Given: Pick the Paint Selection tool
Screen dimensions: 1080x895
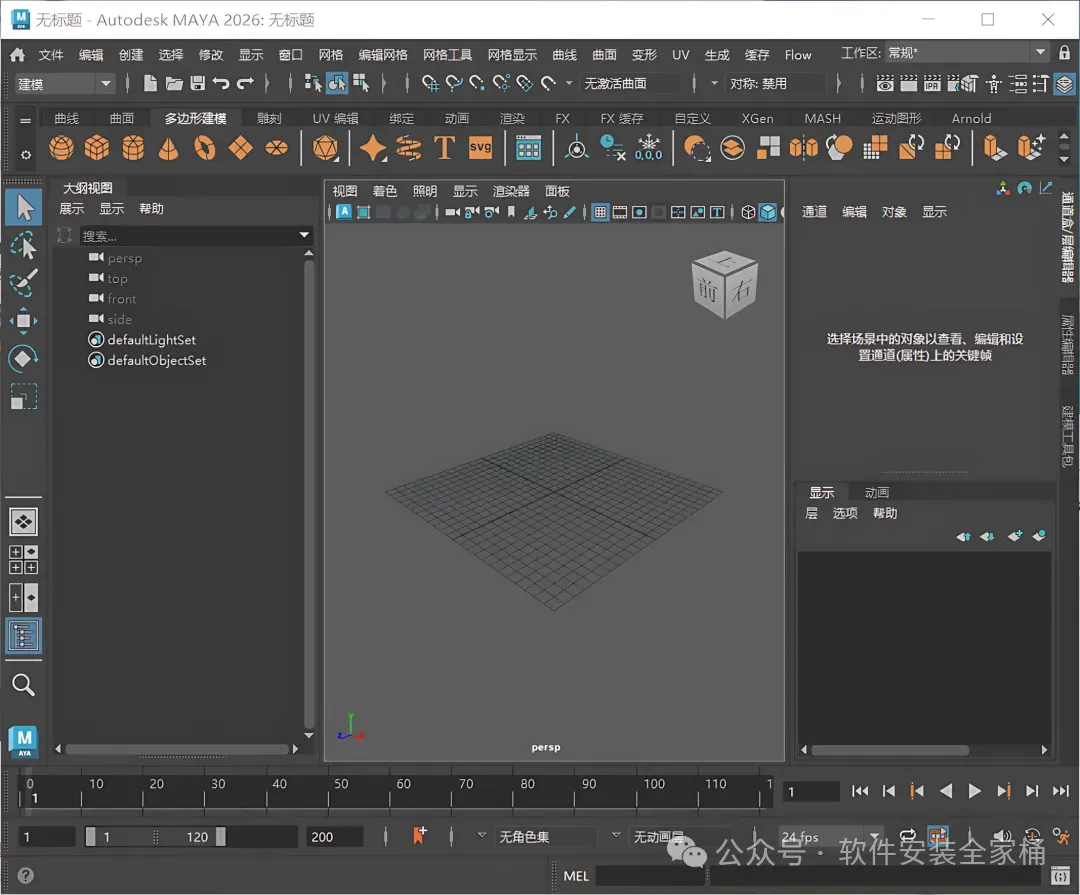Looking at the screenshot, I should pos(23,282).
